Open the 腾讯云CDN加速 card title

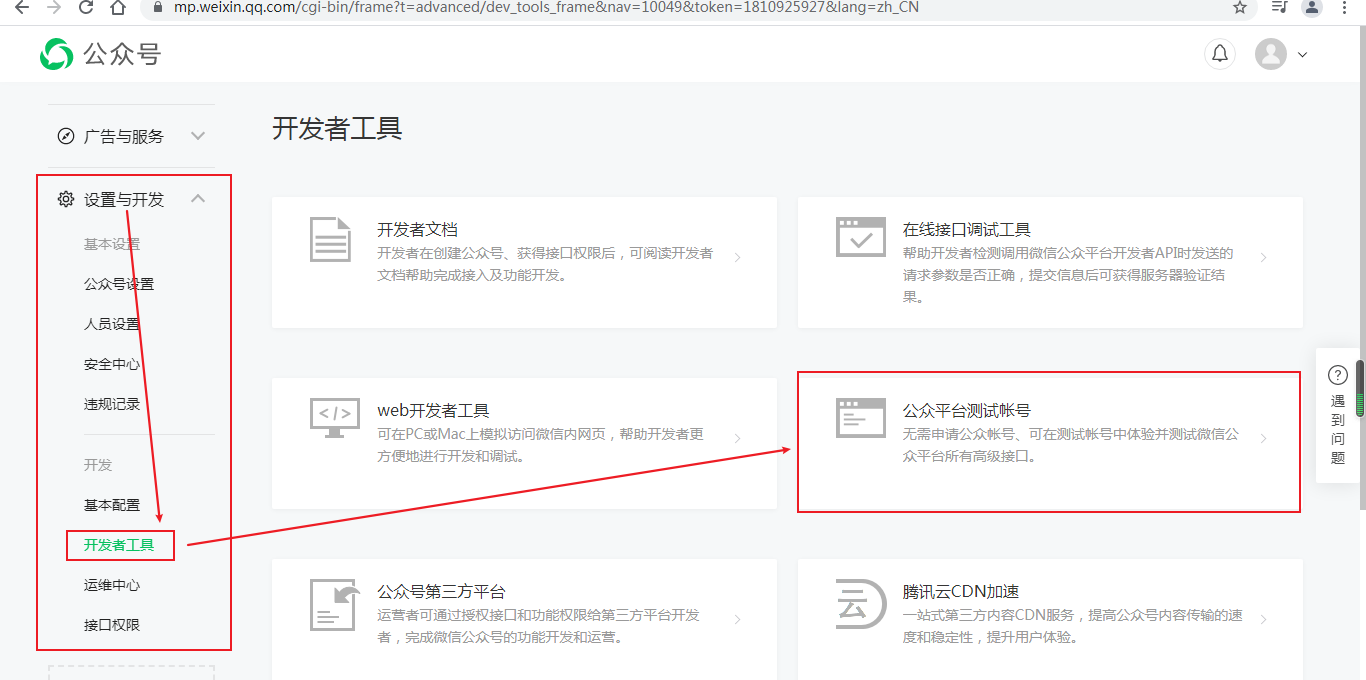coord(961,591)
